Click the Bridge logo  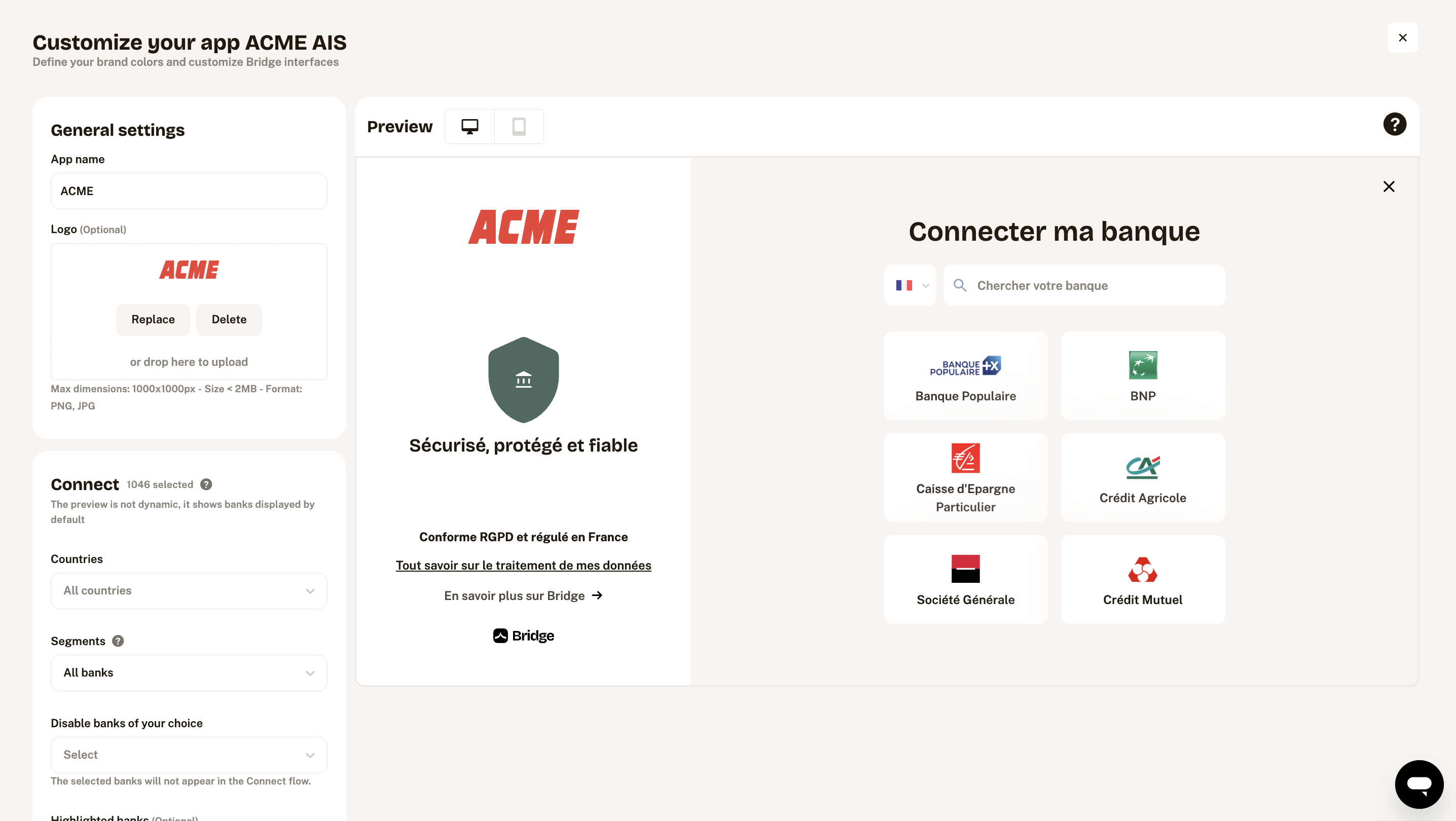point(523,636)
